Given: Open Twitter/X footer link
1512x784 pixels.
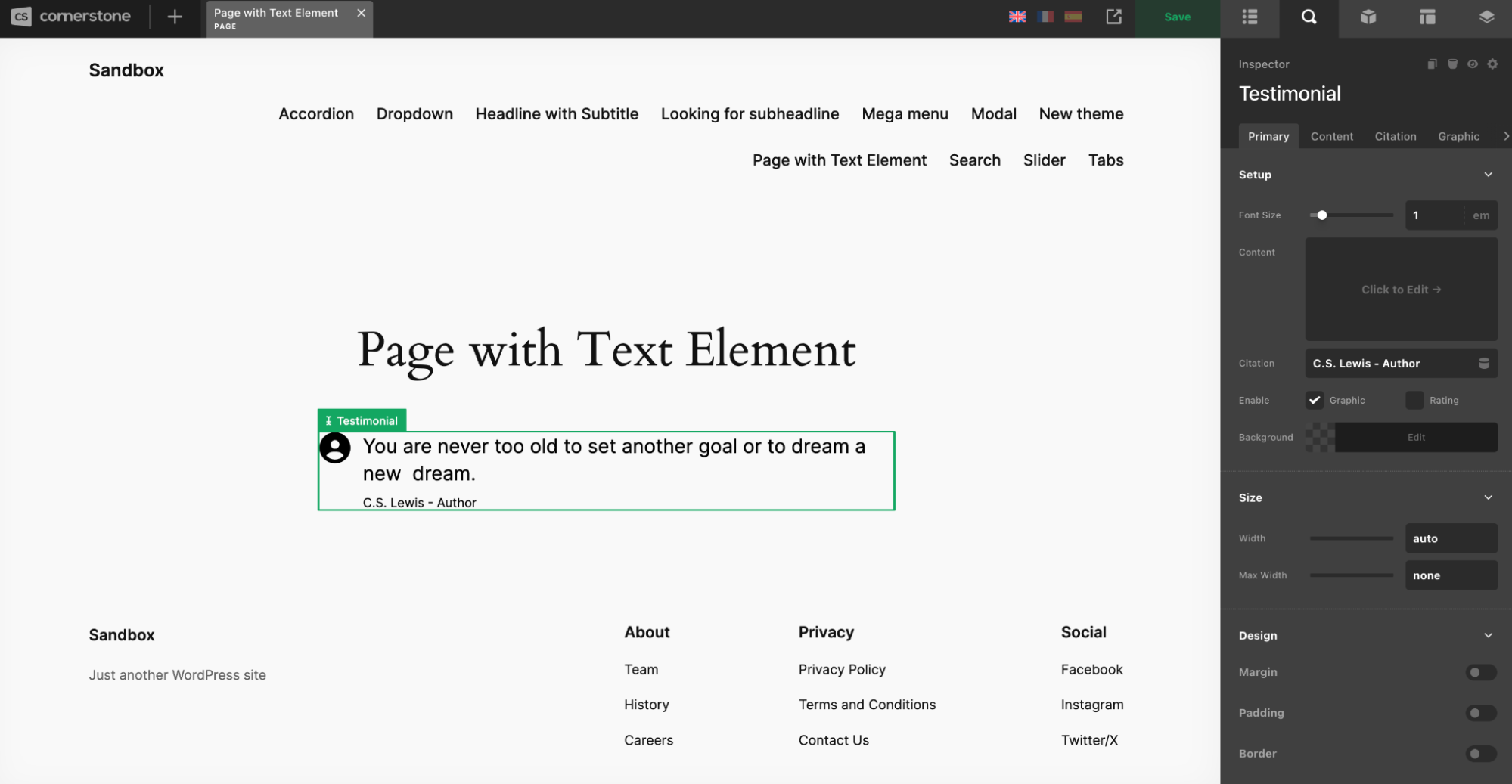Looking at the screenshot, I should [x=1089, y=740].
